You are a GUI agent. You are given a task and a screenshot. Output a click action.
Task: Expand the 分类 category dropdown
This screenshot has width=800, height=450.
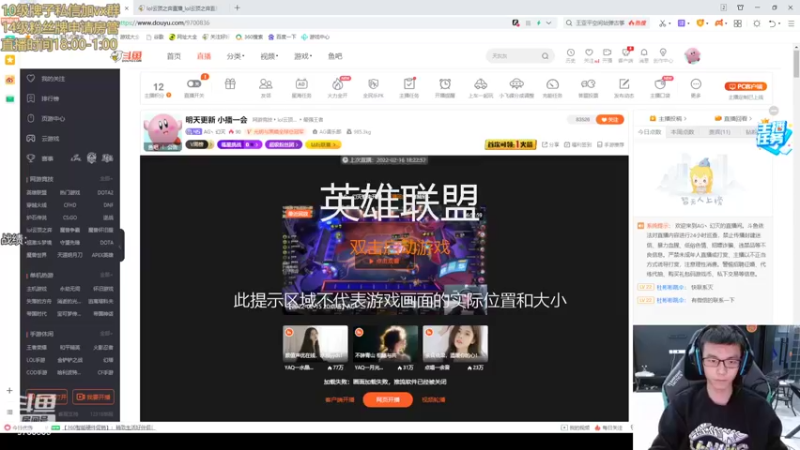point(235,56)
